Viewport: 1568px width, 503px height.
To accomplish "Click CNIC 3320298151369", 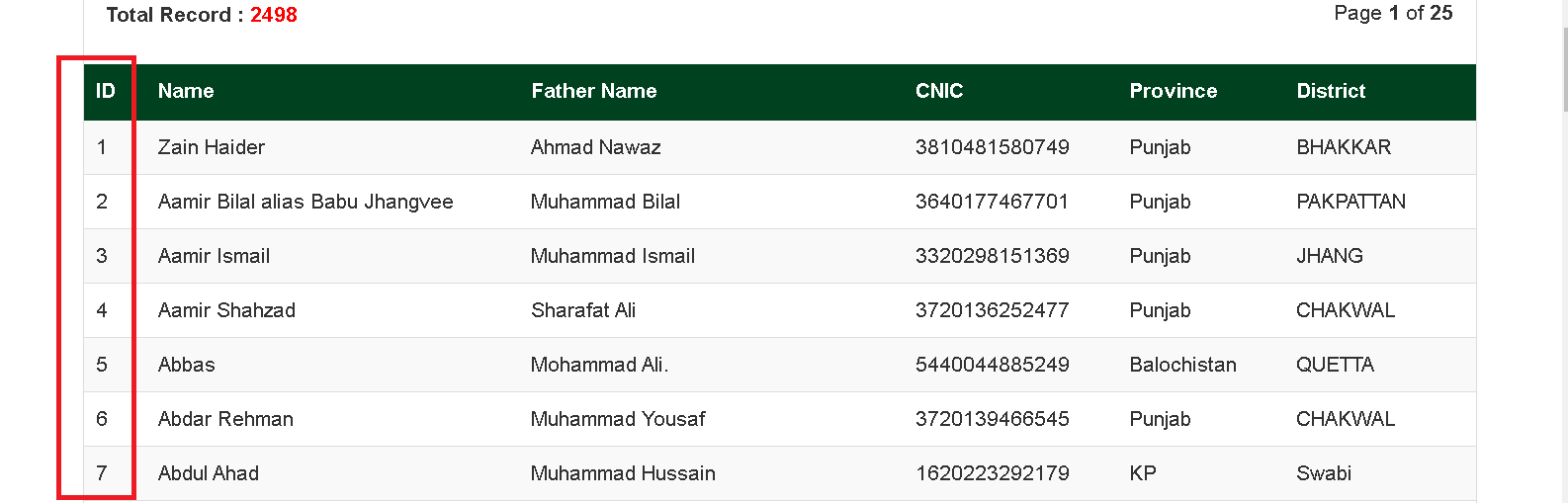I will click(992, 256).
